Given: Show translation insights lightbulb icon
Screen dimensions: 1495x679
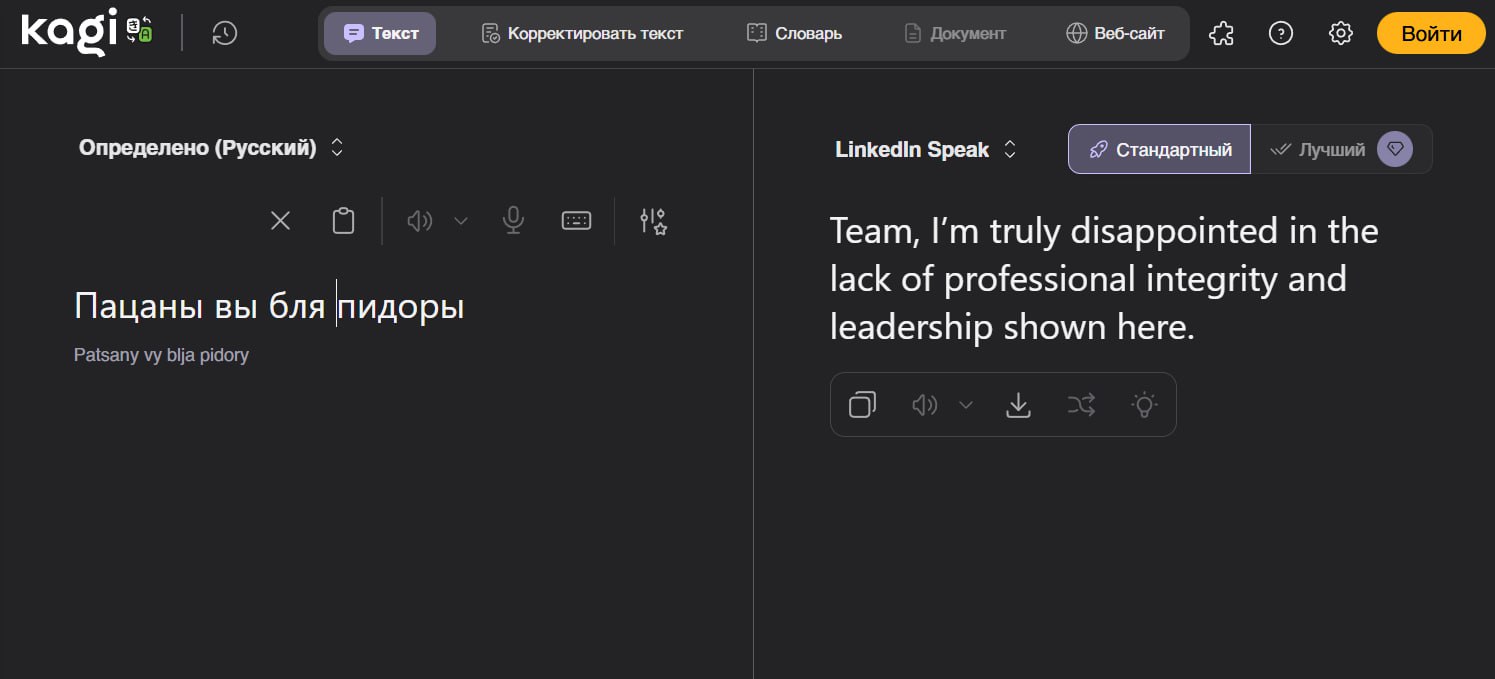Looking at the screenshot, I should point(1143,404).
